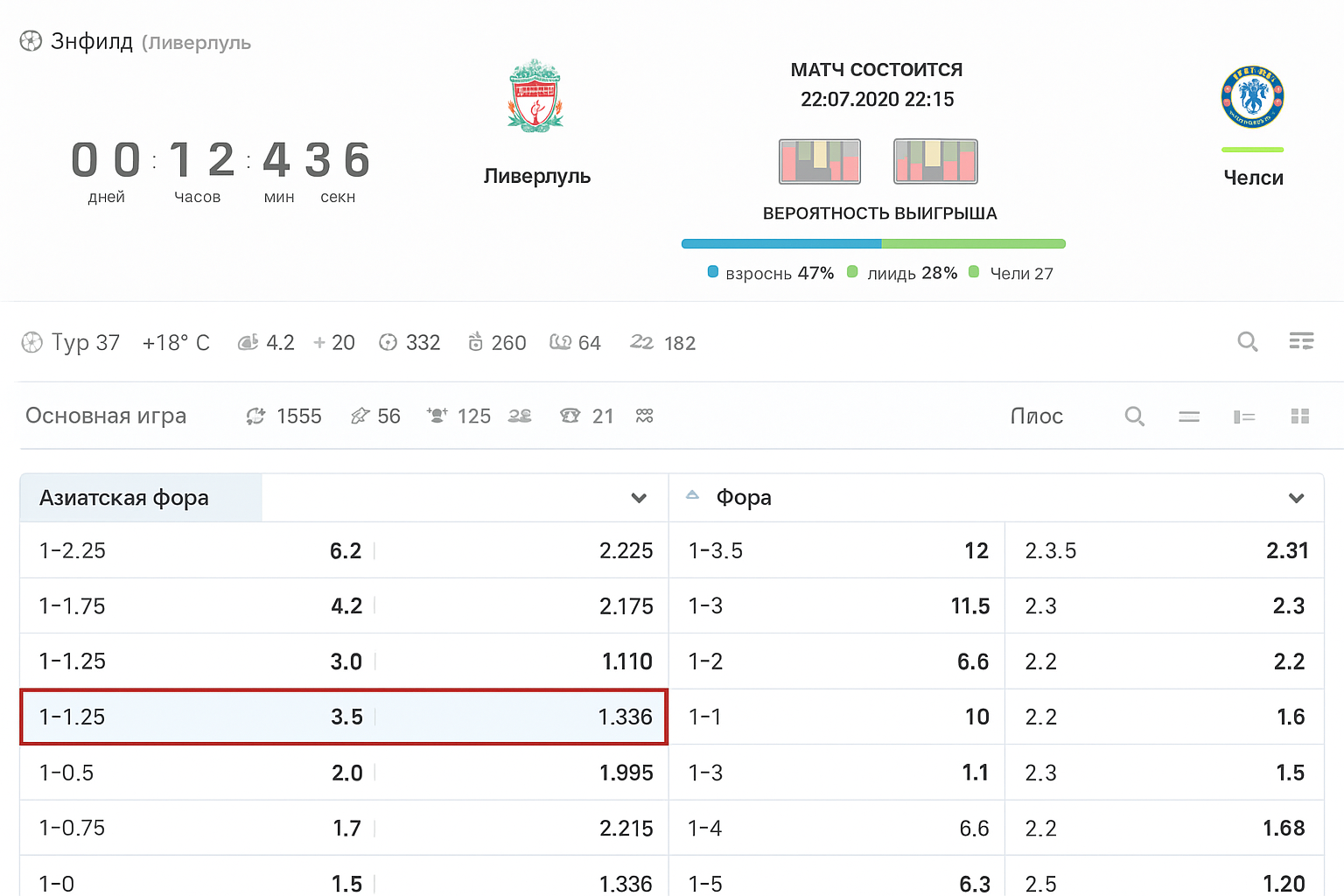Image resolution: width=1344 pixels, height=896 pixels.
Task: Switch to the two-line compact view
Action: 1189,416
